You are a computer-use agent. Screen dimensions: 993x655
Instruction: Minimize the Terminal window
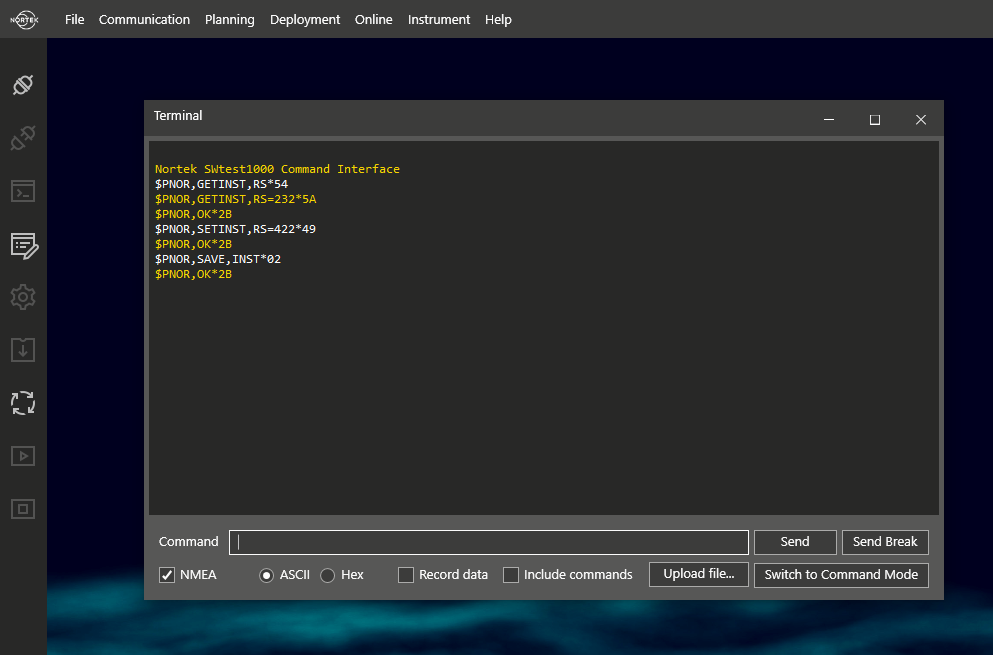[x=829, y=119]
